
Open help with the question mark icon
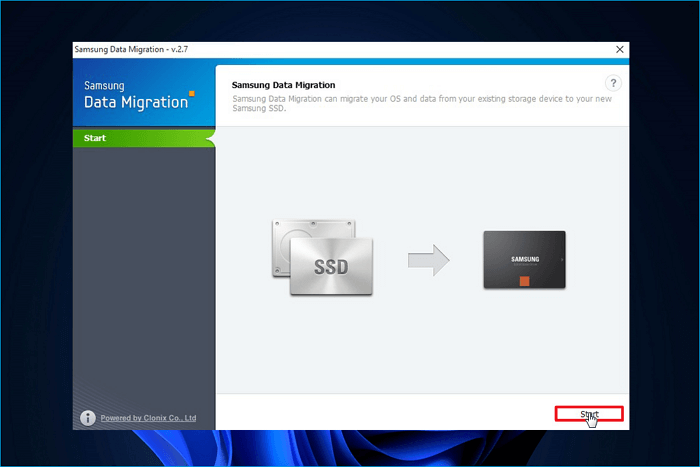(x=613, y=83)
